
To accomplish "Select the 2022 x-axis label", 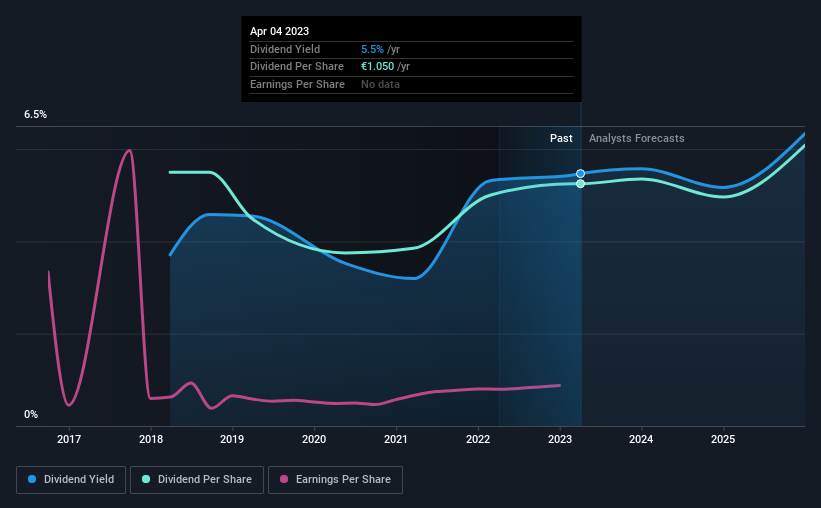I will click(478, 439).
